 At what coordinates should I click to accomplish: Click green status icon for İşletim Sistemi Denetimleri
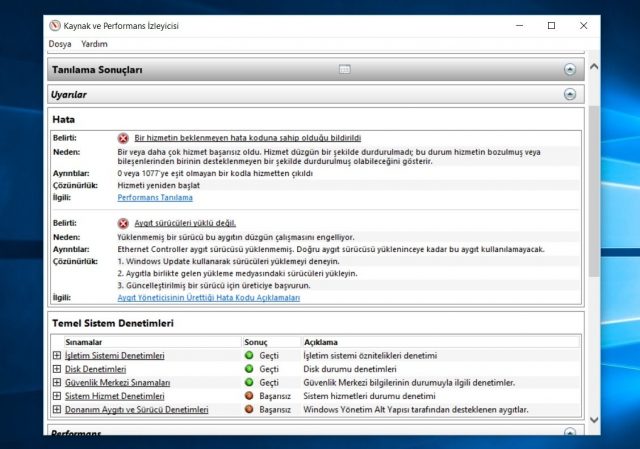(249, 355)
